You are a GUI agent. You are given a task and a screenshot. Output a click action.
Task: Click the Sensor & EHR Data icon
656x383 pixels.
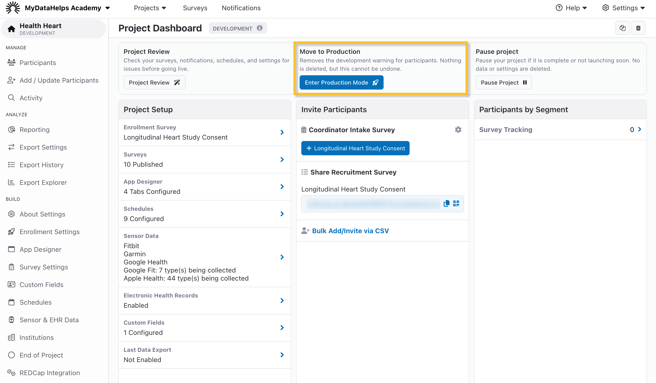[11, 320]
